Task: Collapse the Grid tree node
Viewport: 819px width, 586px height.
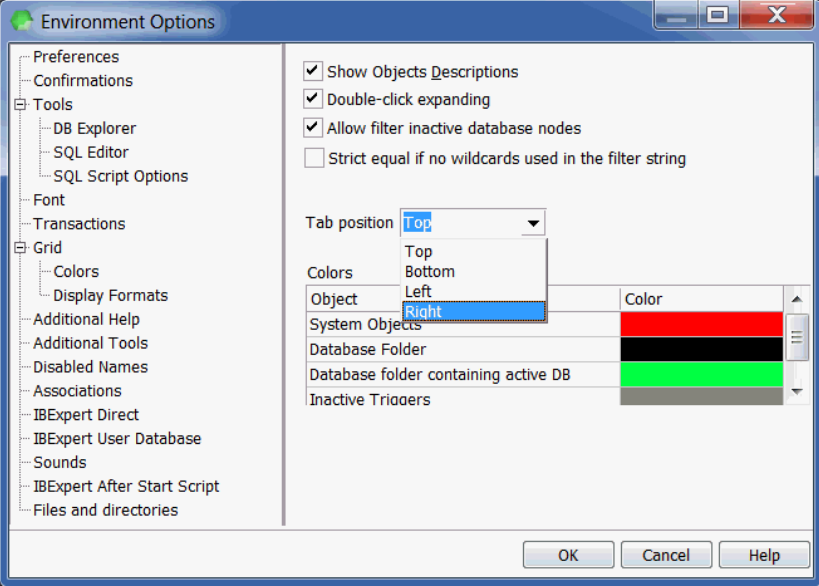Action: click(19, 248)
